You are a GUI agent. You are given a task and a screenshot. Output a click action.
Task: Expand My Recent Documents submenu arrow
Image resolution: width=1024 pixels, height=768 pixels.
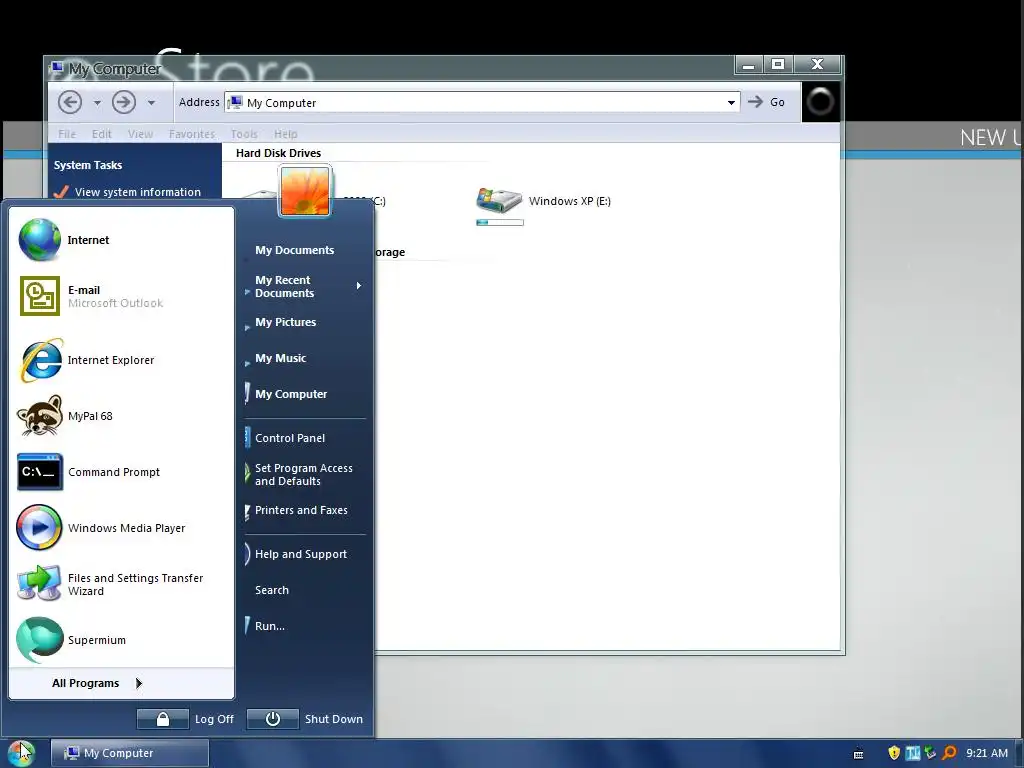pos(359,286)
